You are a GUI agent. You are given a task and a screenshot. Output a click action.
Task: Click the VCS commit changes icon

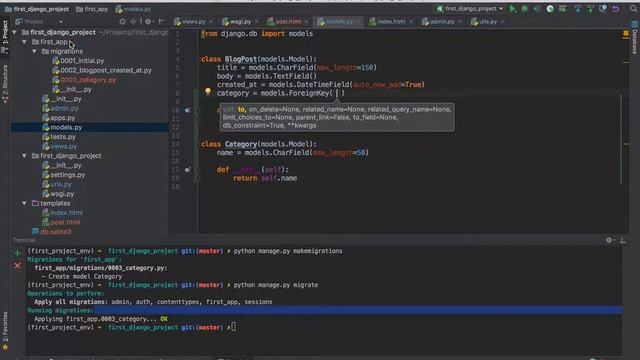(x=590, y=9)
